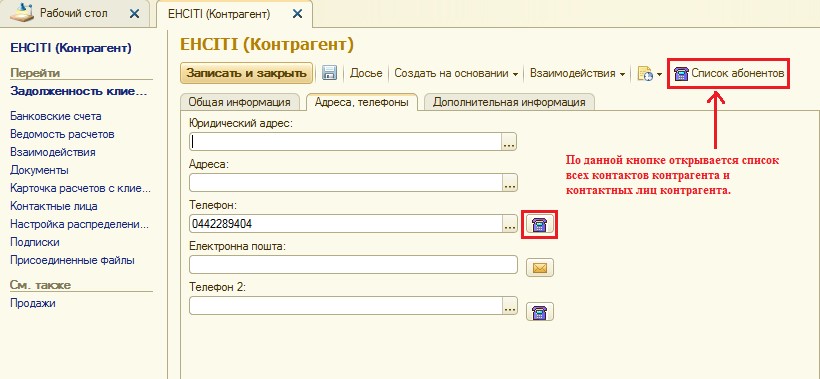Dial the number beside the Телефон field
The image size is (820, 379).
[540, 224]
